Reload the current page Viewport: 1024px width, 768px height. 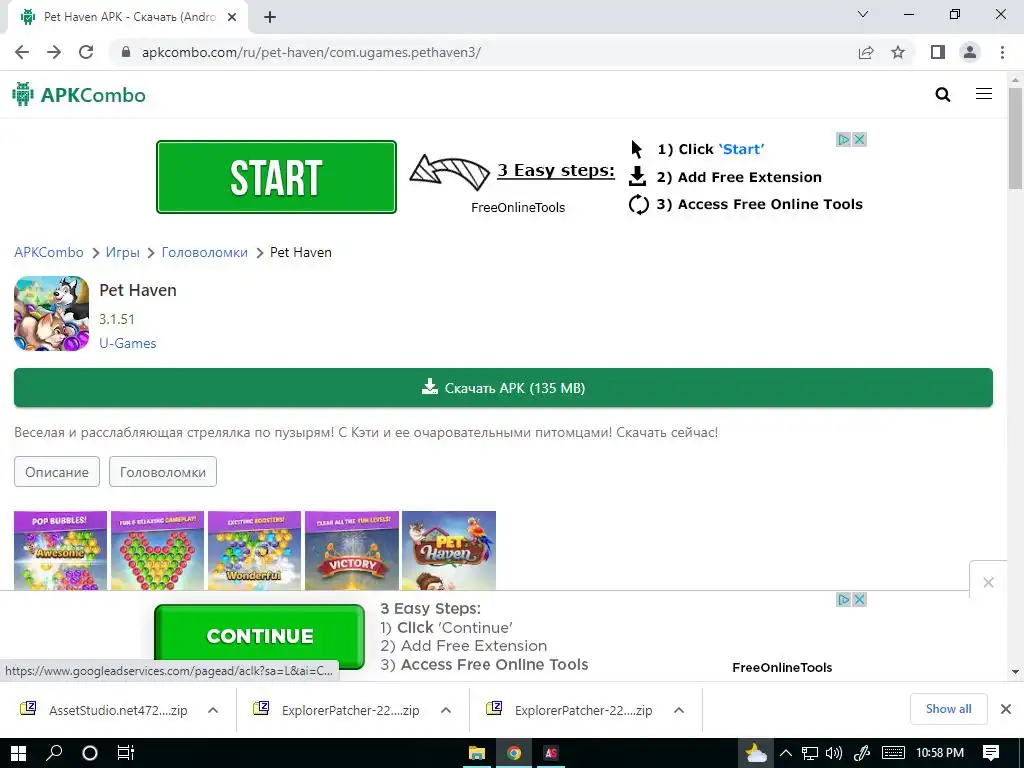point(86,52)
